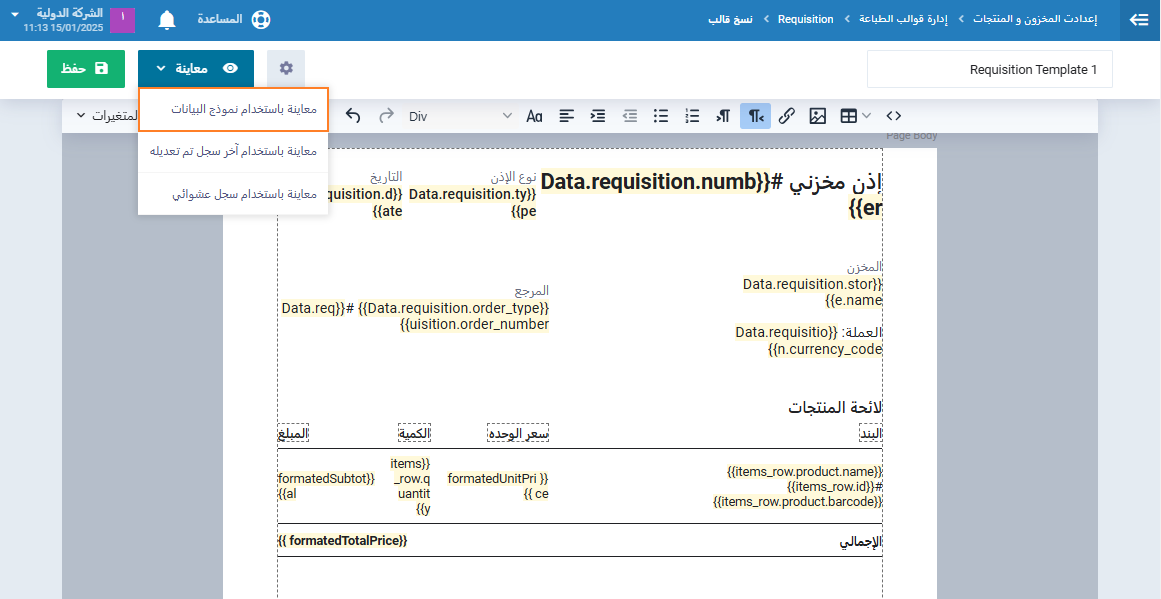
Task: Select preview using sample data option
Action: coord(234,109)
